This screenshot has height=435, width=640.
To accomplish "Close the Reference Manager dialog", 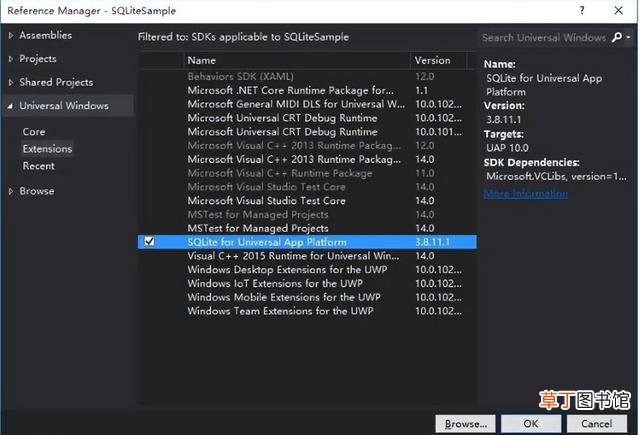I will click(x=618, y=11).
